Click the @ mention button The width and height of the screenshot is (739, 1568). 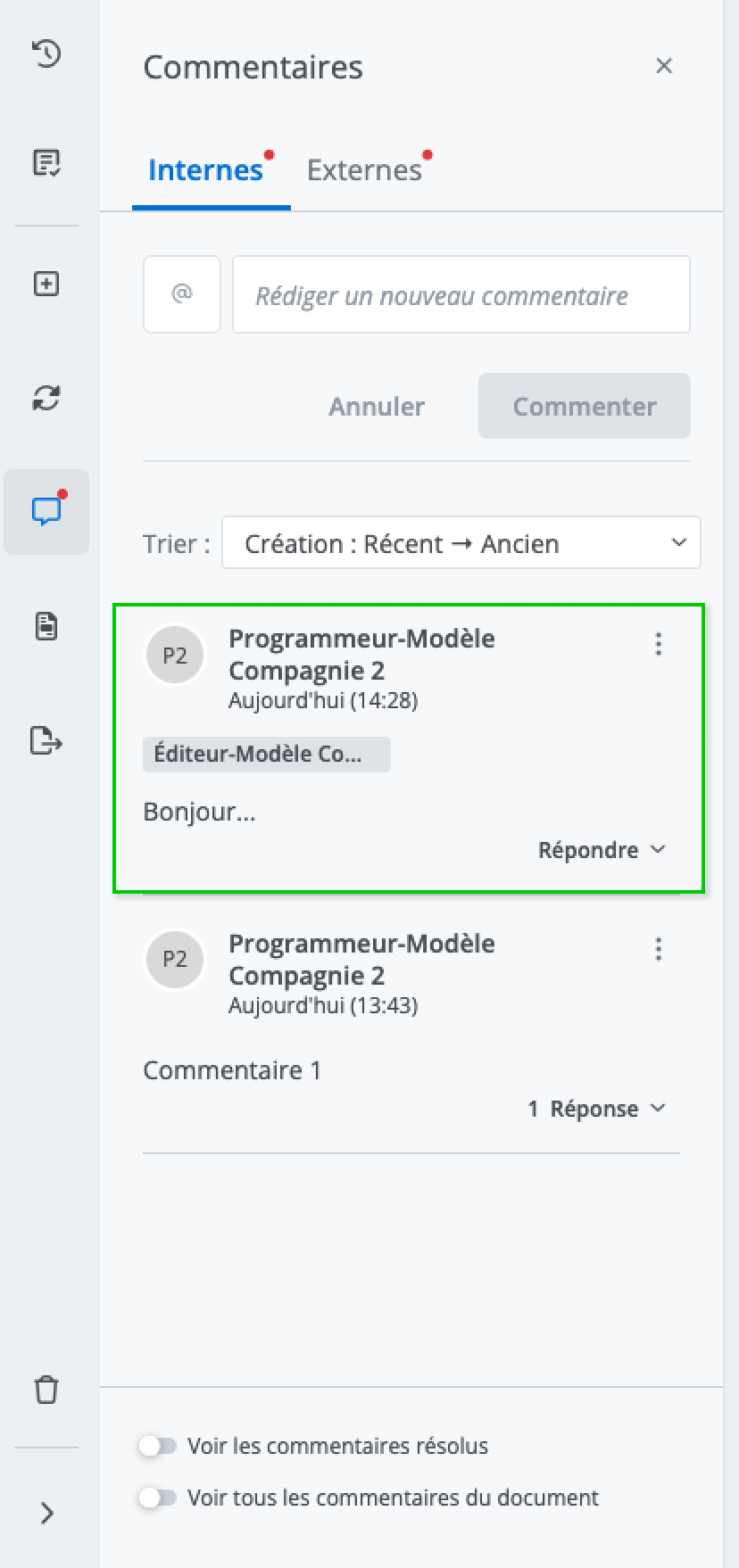point(182,294)
